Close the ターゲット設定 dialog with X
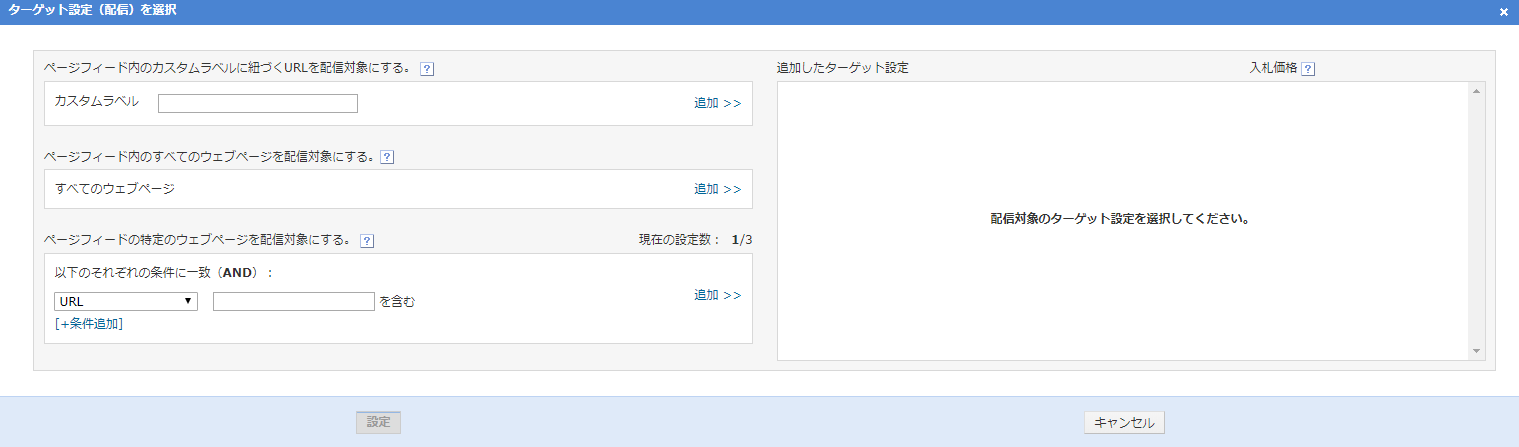The height and width of the screenshot is (447, 1519). 1504,12
